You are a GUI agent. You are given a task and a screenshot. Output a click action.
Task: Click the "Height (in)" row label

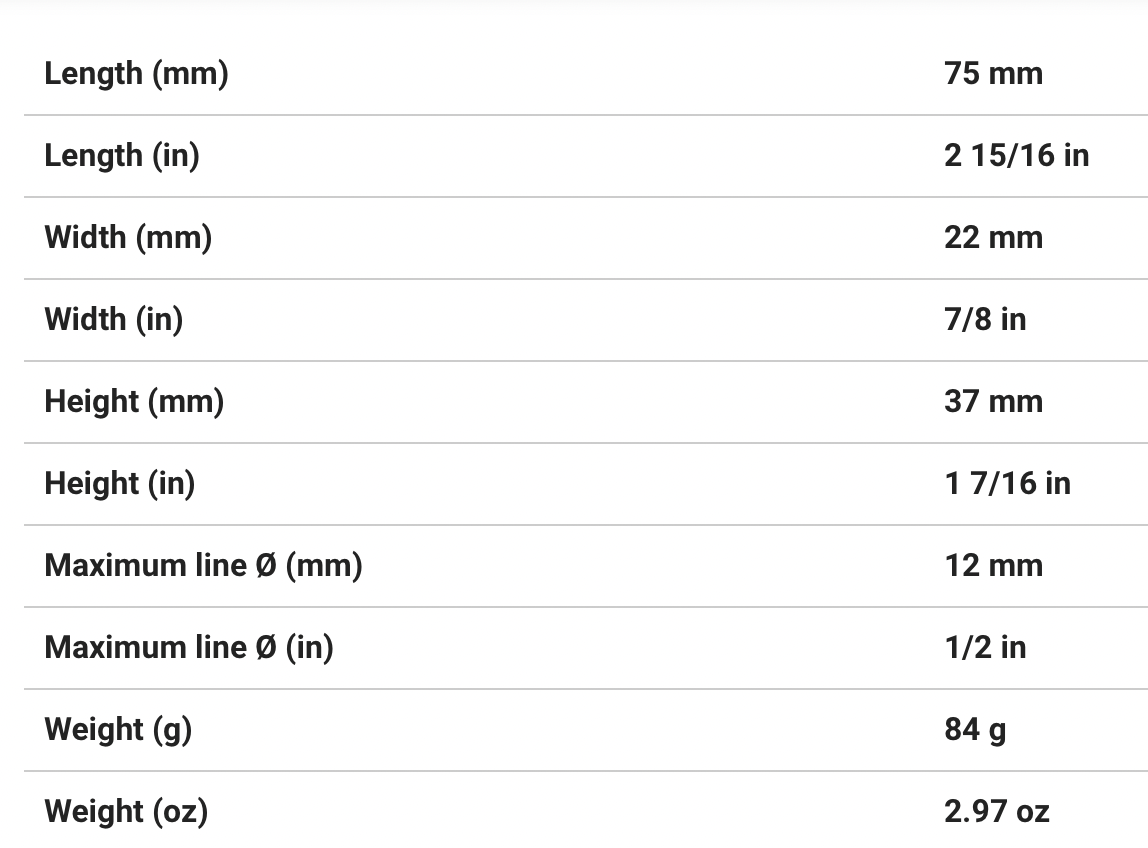(x=120, y=484)
